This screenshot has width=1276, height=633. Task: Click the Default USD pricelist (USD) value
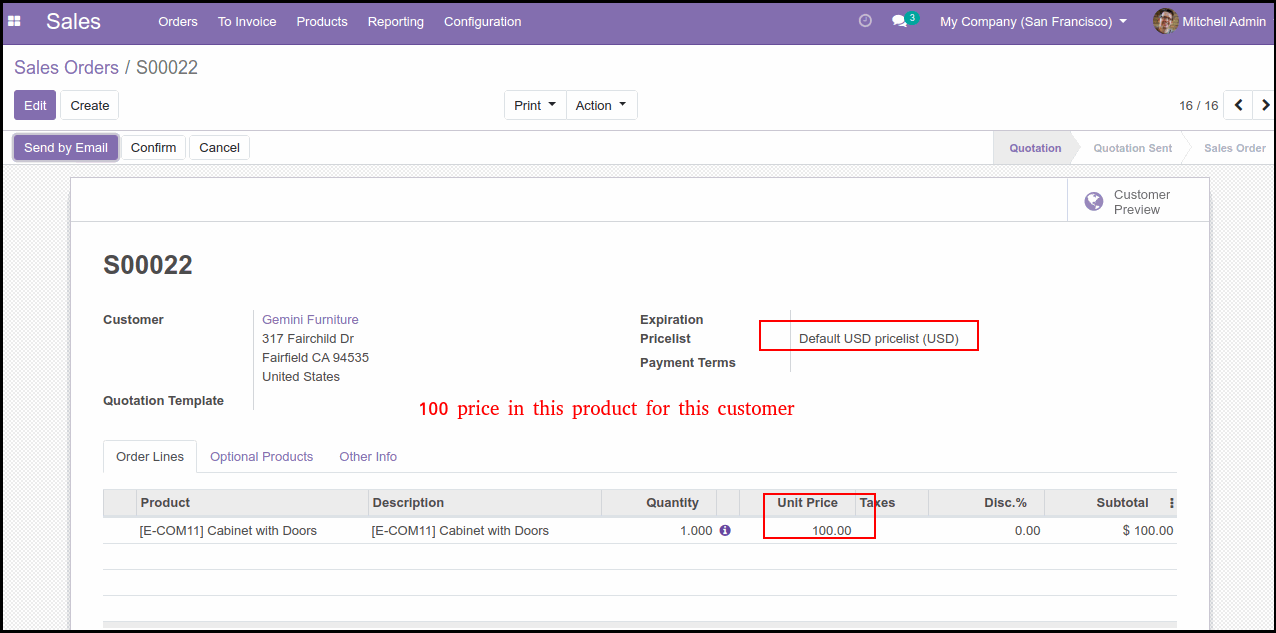pyautogui.click(x=879, y=339)
